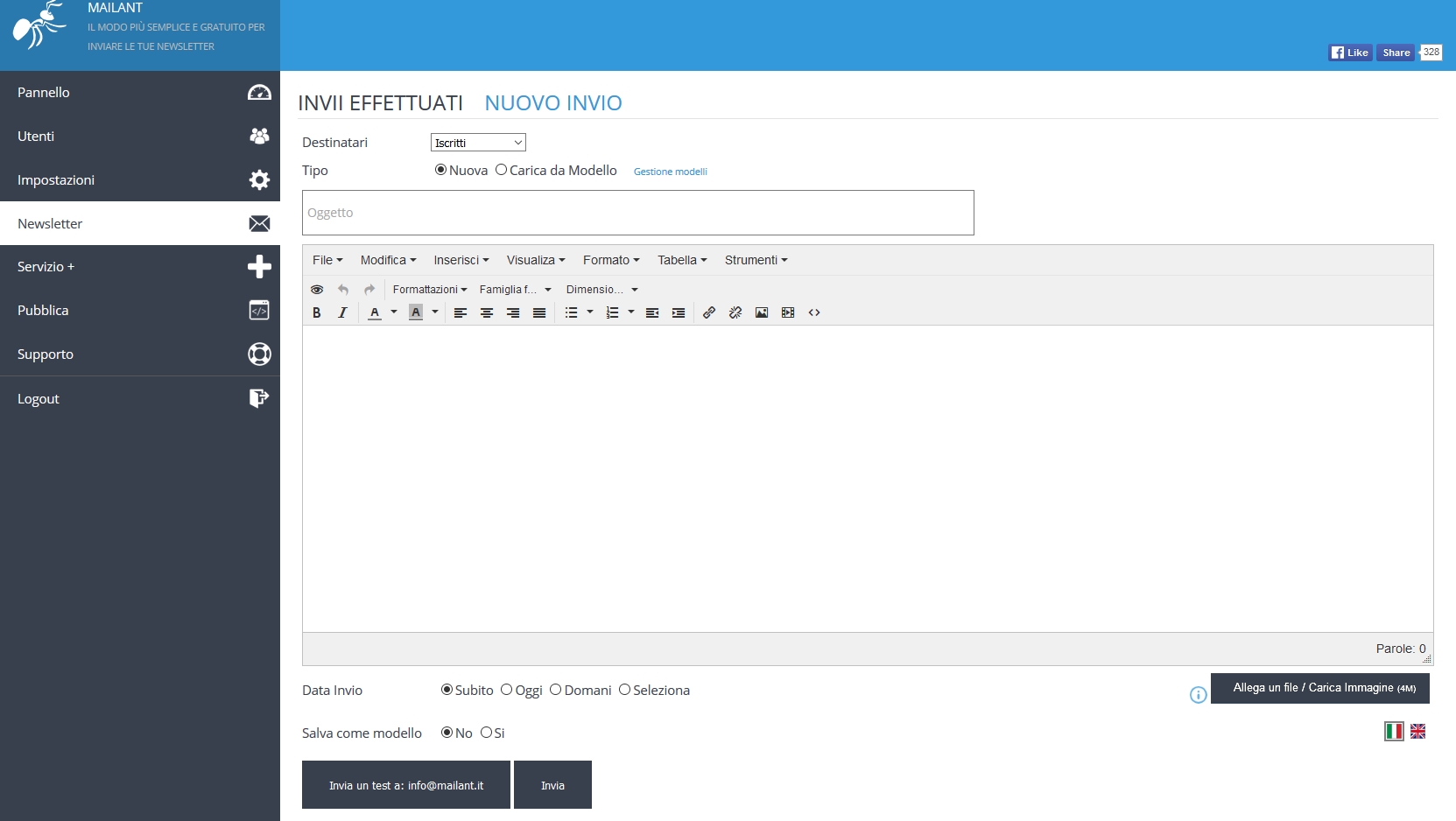
Task: Open the source code view icon
Action: pyautogui.click(x=814, y=312)
